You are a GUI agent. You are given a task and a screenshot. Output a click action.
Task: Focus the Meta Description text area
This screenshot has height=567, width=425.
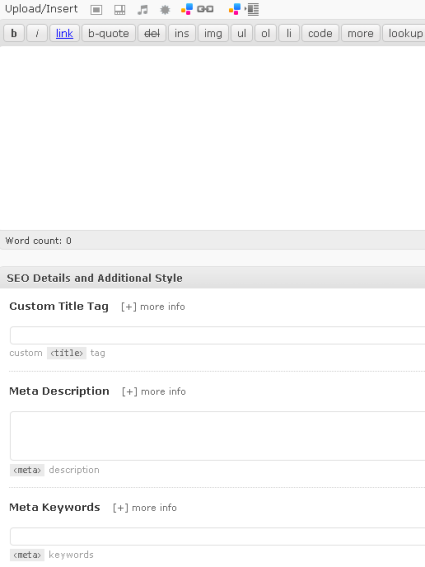(217, 436)
